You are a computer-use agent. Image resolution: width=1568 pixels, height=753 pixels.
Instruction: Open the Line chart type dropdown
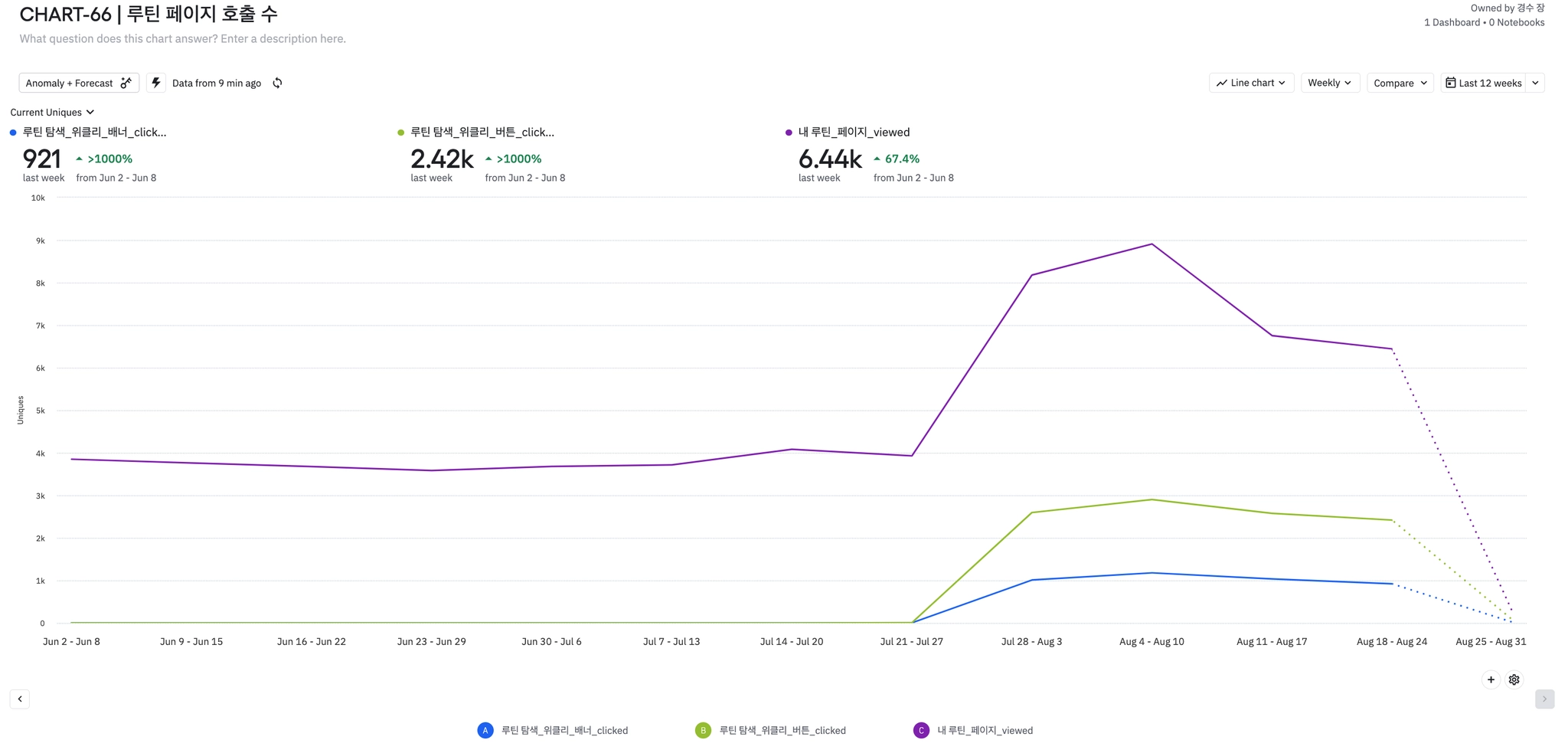pyautogui.click(x=1251, y=83)
